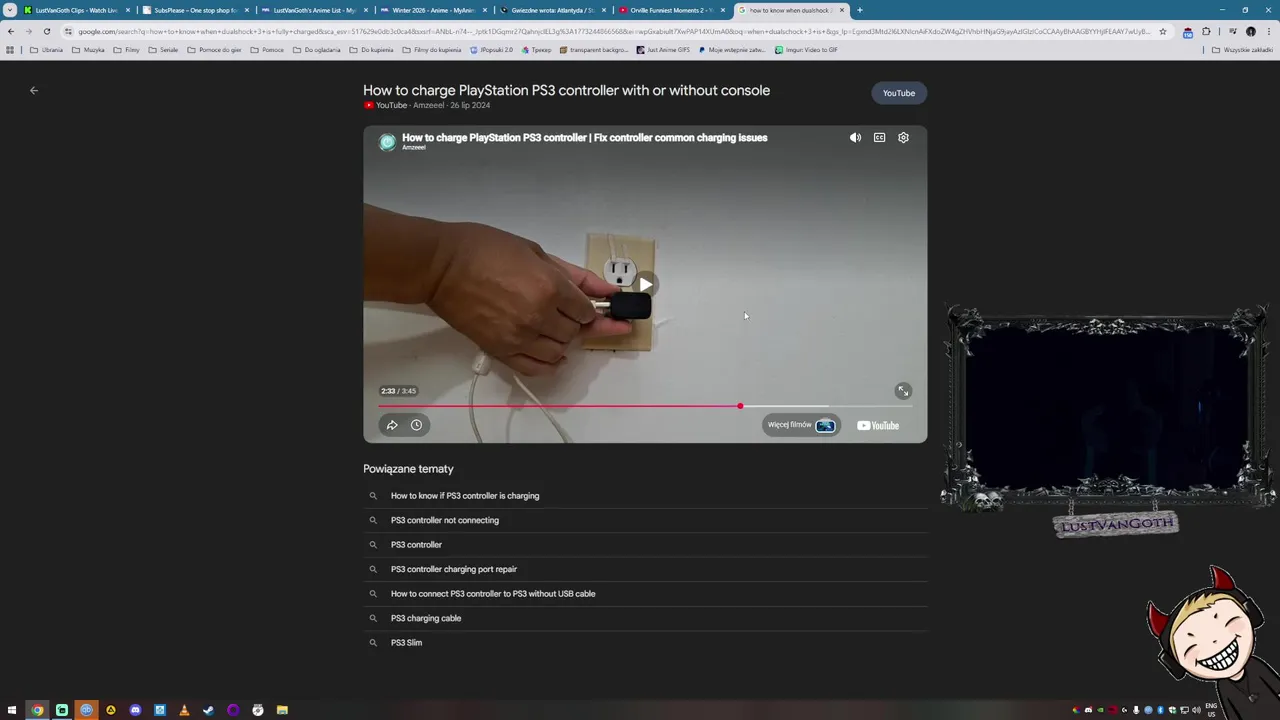The width and height of the screenshot is (1280, 720).
Task: Open the Windows Start menu
Action: click(x=12, y=710)
